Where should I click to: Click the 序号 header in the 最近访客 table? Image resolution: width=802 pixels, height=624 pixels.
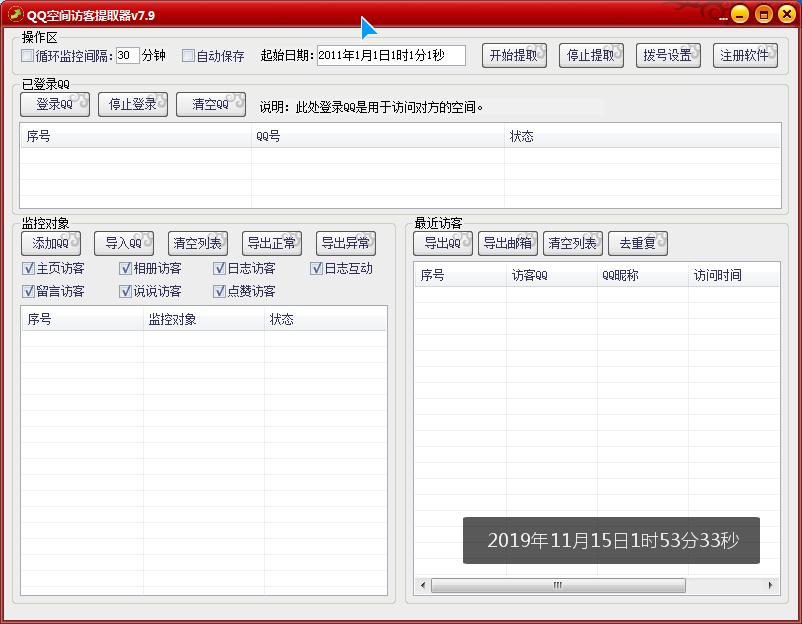[460, 275]
